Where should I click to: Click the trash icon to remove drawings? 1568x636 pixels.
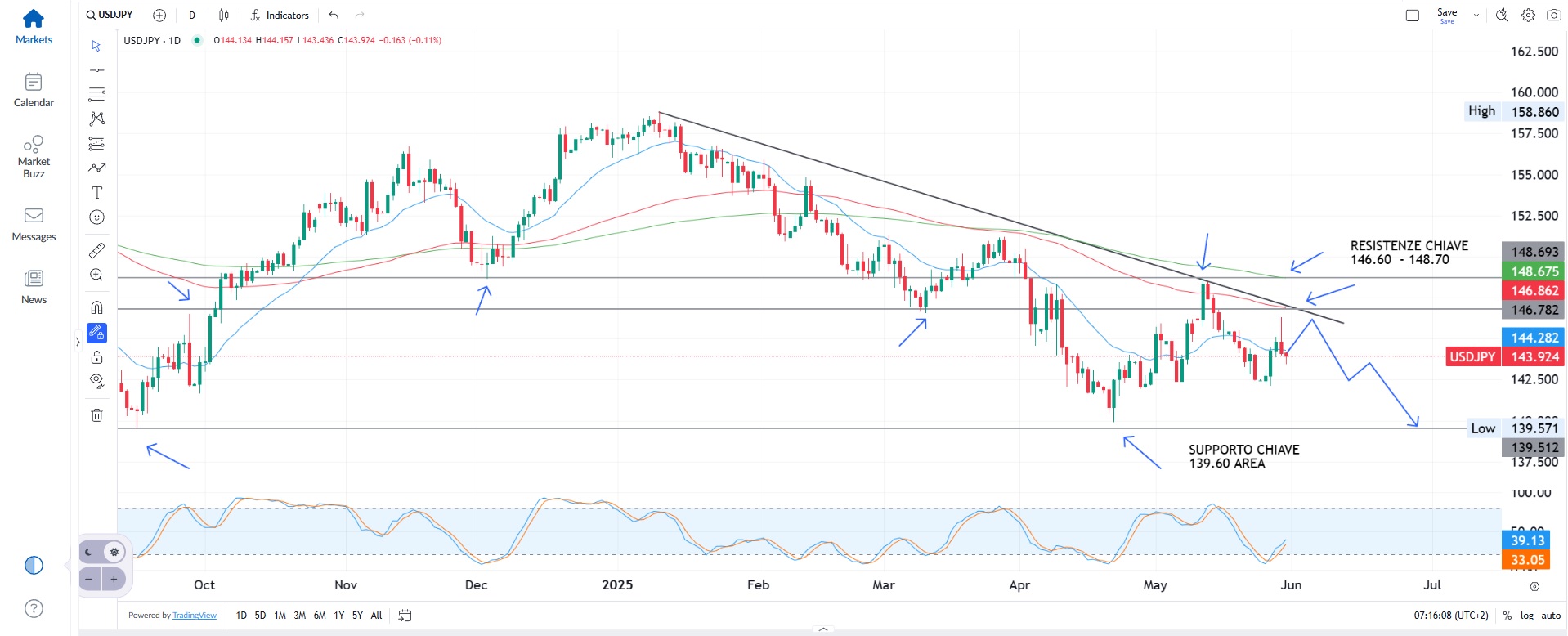tap(96, 415)
